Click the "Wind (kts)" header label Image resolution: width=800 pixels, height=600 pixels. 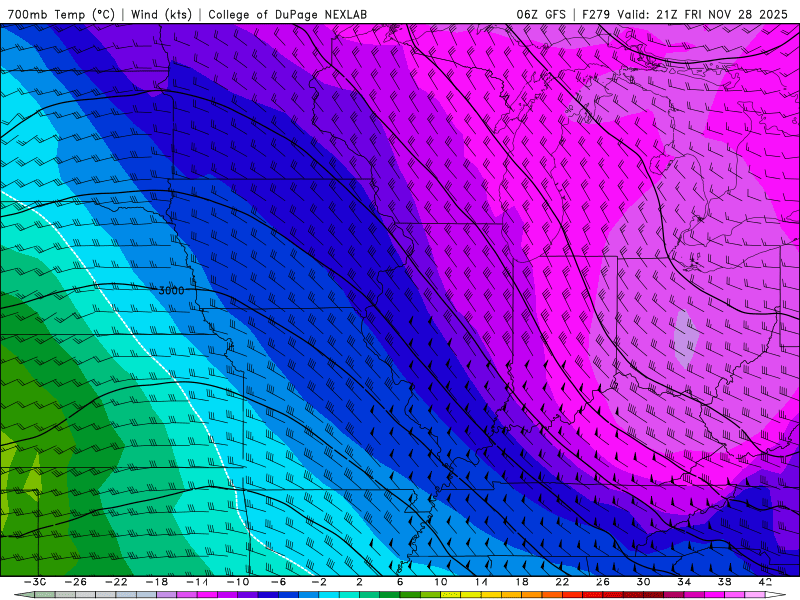tap(161, 14)
